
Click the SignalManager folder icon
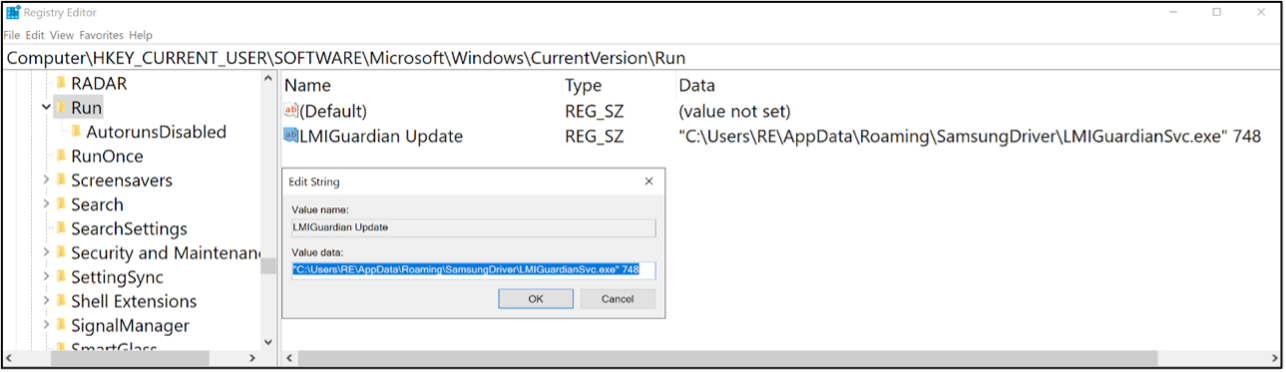pos(60,325)
